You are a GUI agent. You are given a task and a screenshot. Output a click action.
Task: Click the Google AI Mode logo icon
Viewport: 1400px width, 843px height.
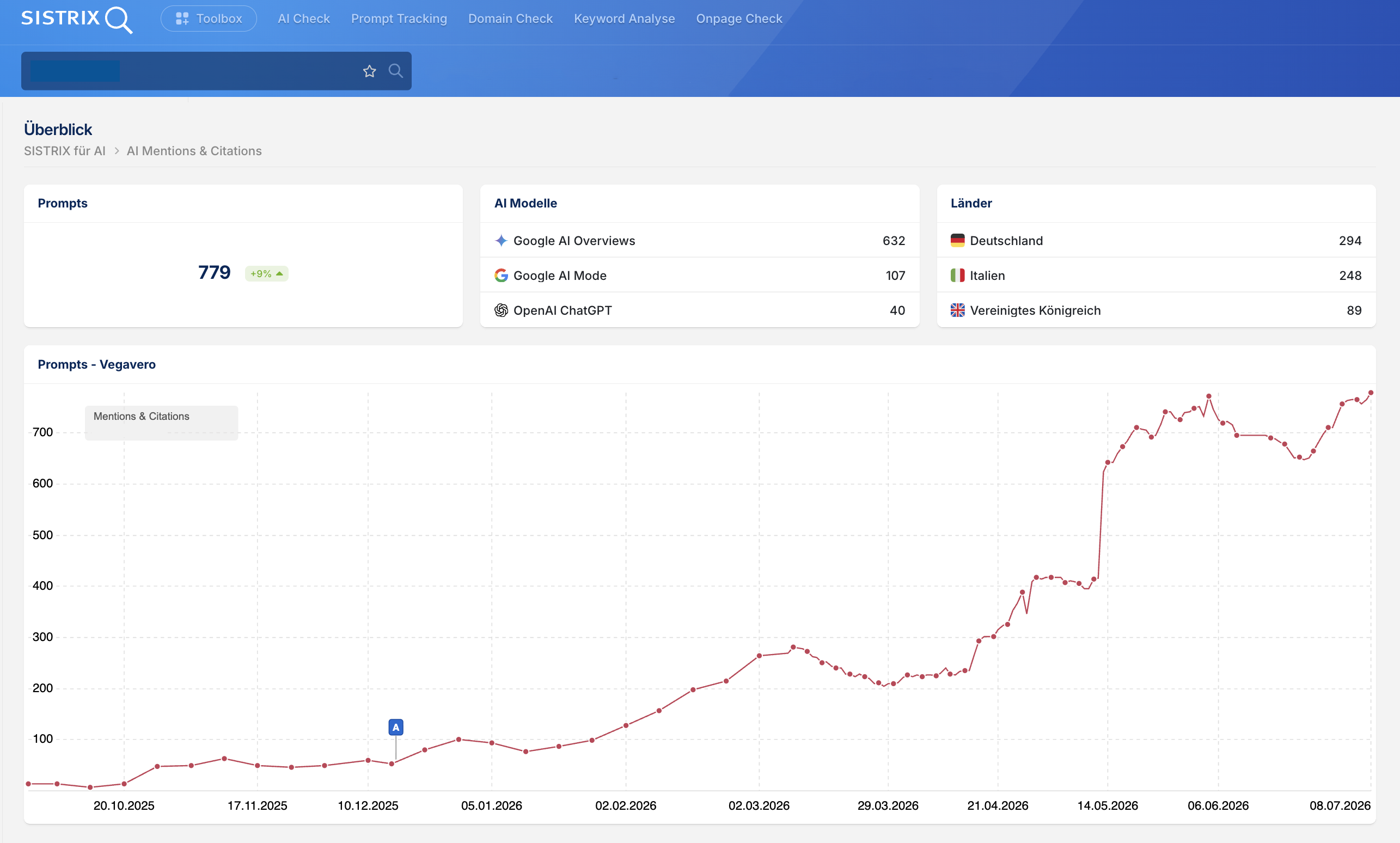point(501,276)
